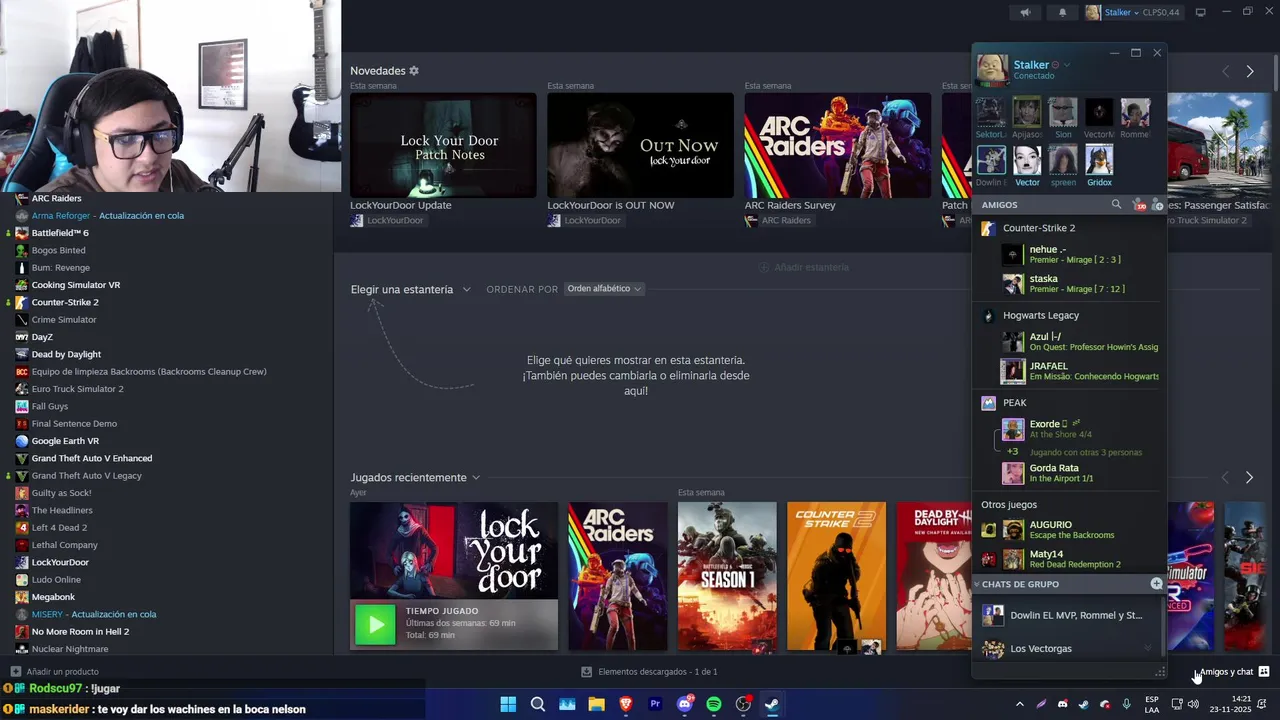The width and height of the screenshot is (1280, 720).
Task: Open the notifications bell icon
Action: point(1062,12)
